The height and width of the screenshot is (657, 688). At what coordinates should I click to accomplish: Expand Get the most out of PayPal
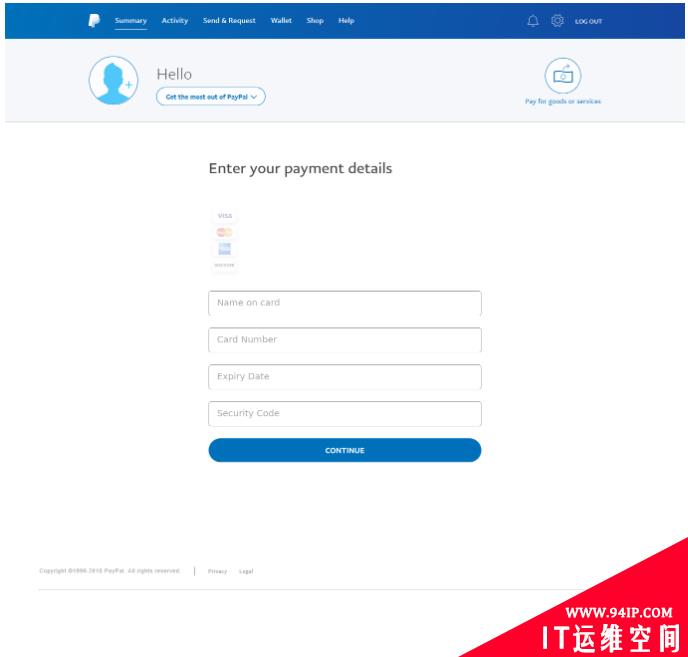[211, 97]
